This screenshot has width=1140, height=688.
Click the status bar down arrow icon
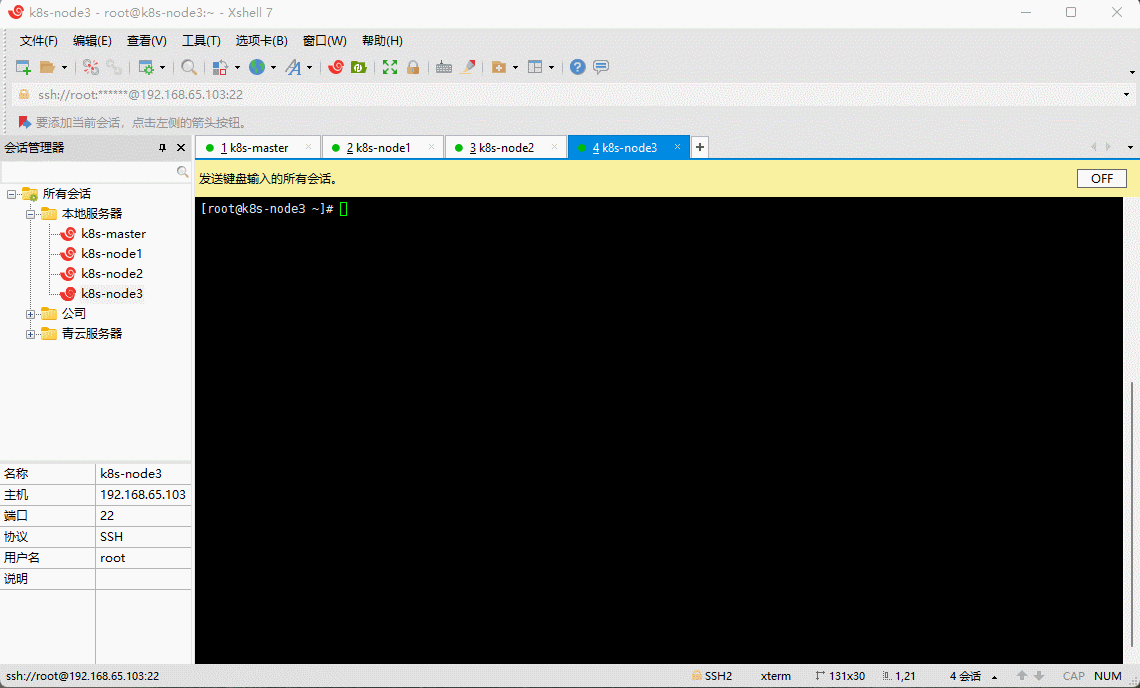[x=1039, y=676]
